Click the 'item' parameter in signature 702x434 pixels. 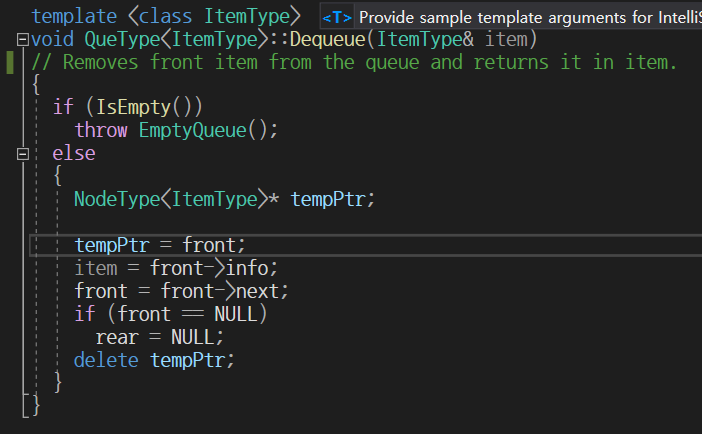tap(506, 39)
